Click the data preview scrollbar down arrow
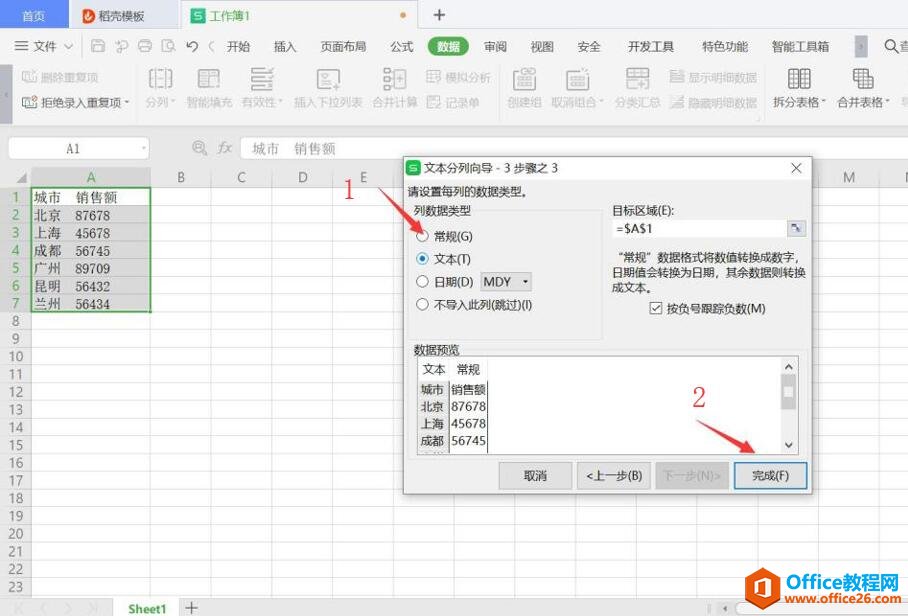Viewport: 908px width, 616px height. tap(788, 445)
